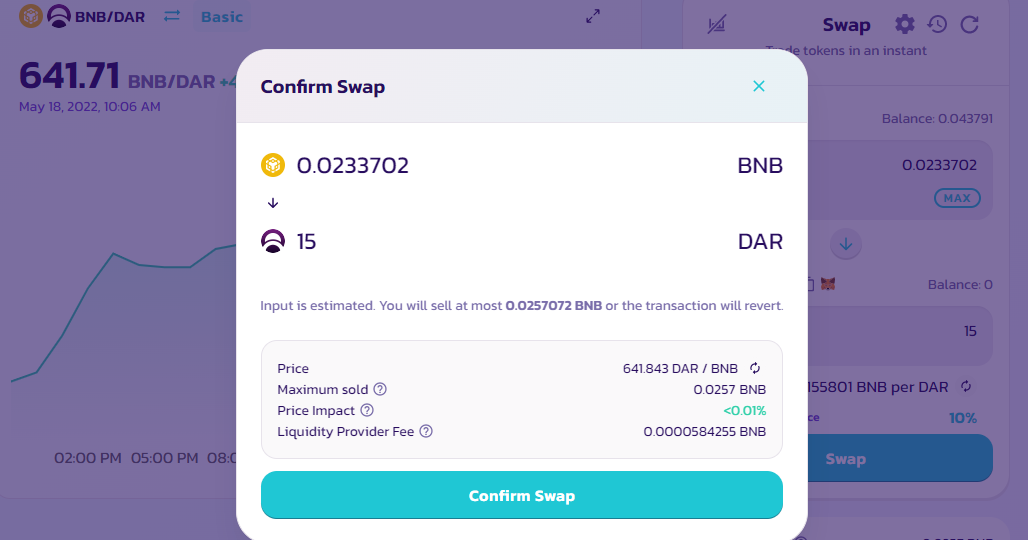Close the Confirm Swap dialog
This screenshot has width=1028, height=540.
pos(759,86)
